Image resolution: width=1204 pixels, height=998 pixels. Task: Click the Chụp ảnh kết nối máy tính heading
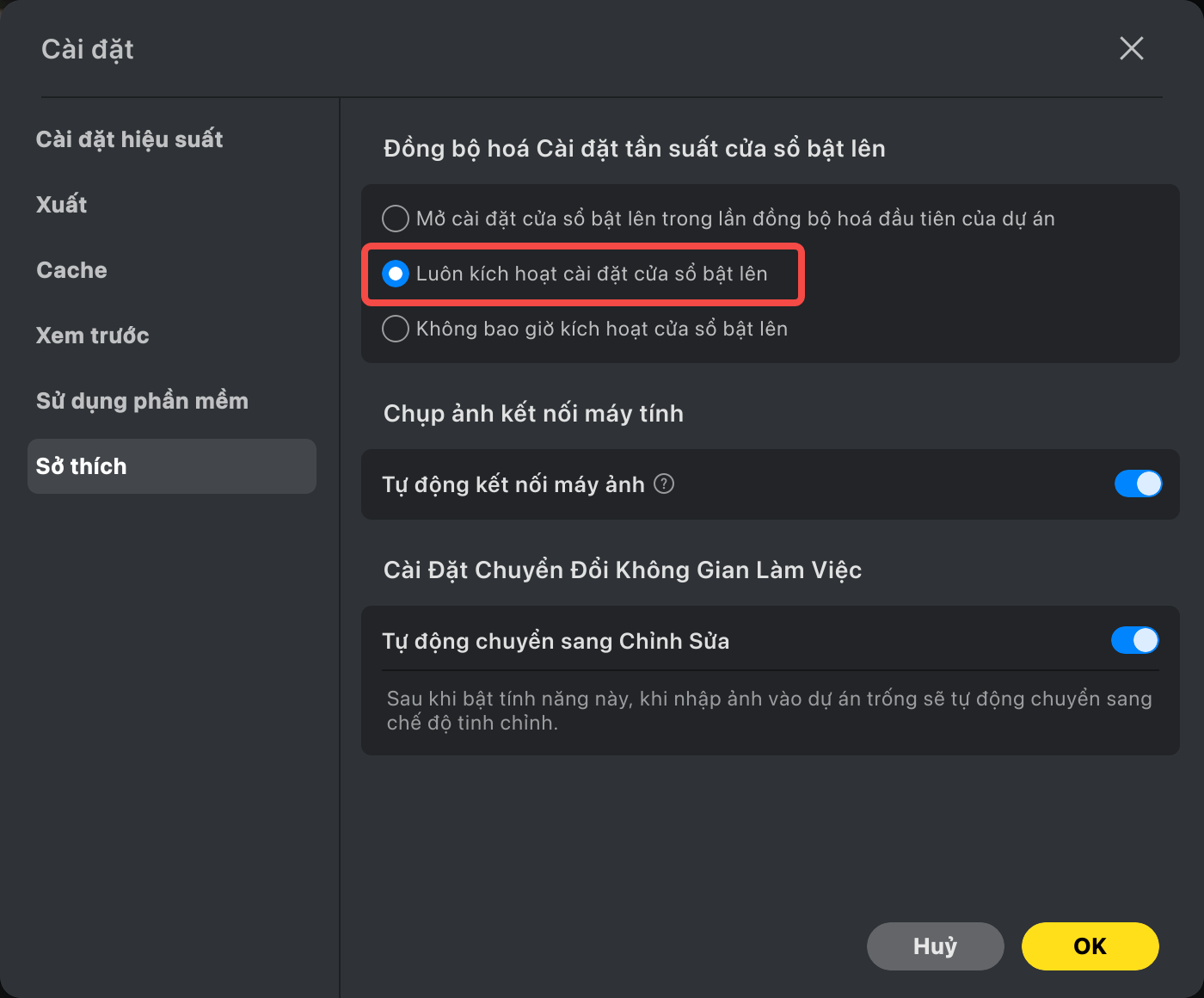click(533, 414)
